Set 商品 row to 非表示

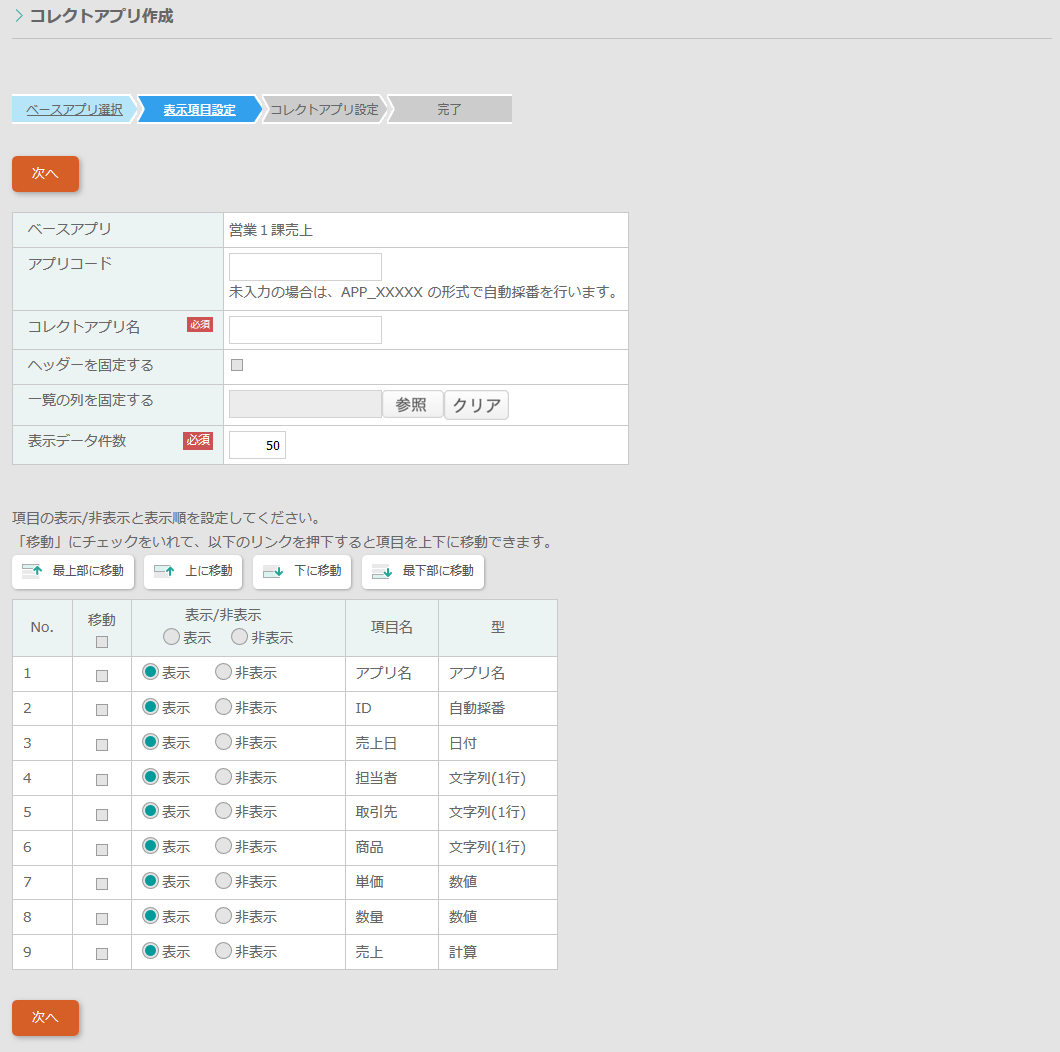click(223, 846)
